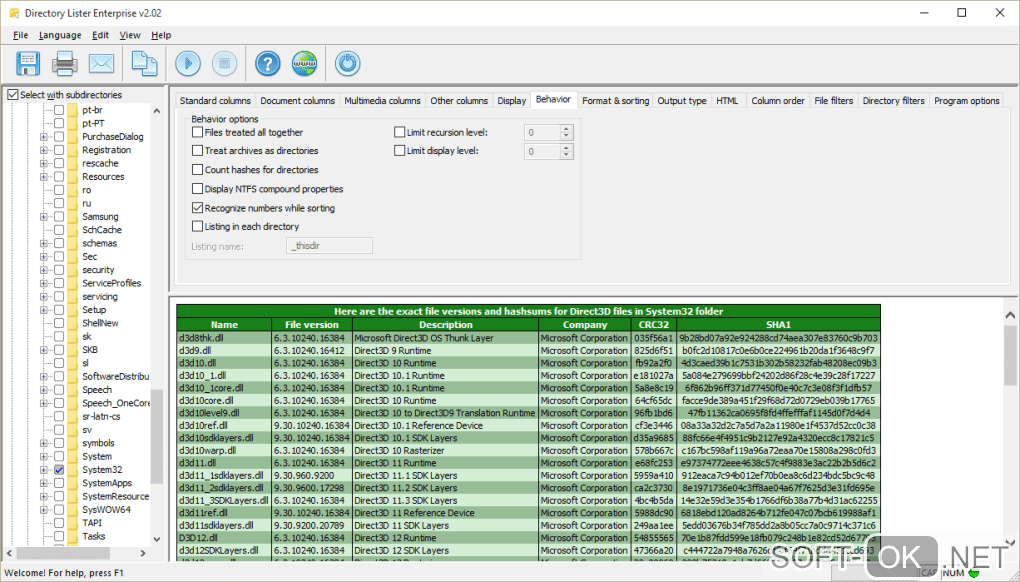Start listing generation with the play button
Screen dimensions: 1020x582
(x=187, y=63)
